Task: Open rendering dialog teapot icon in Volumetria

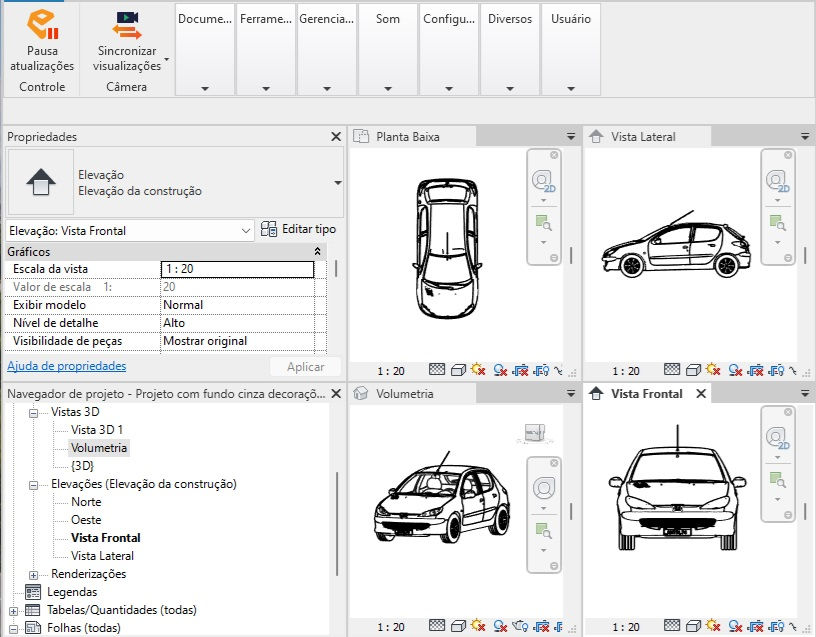Action: [520, 626]
